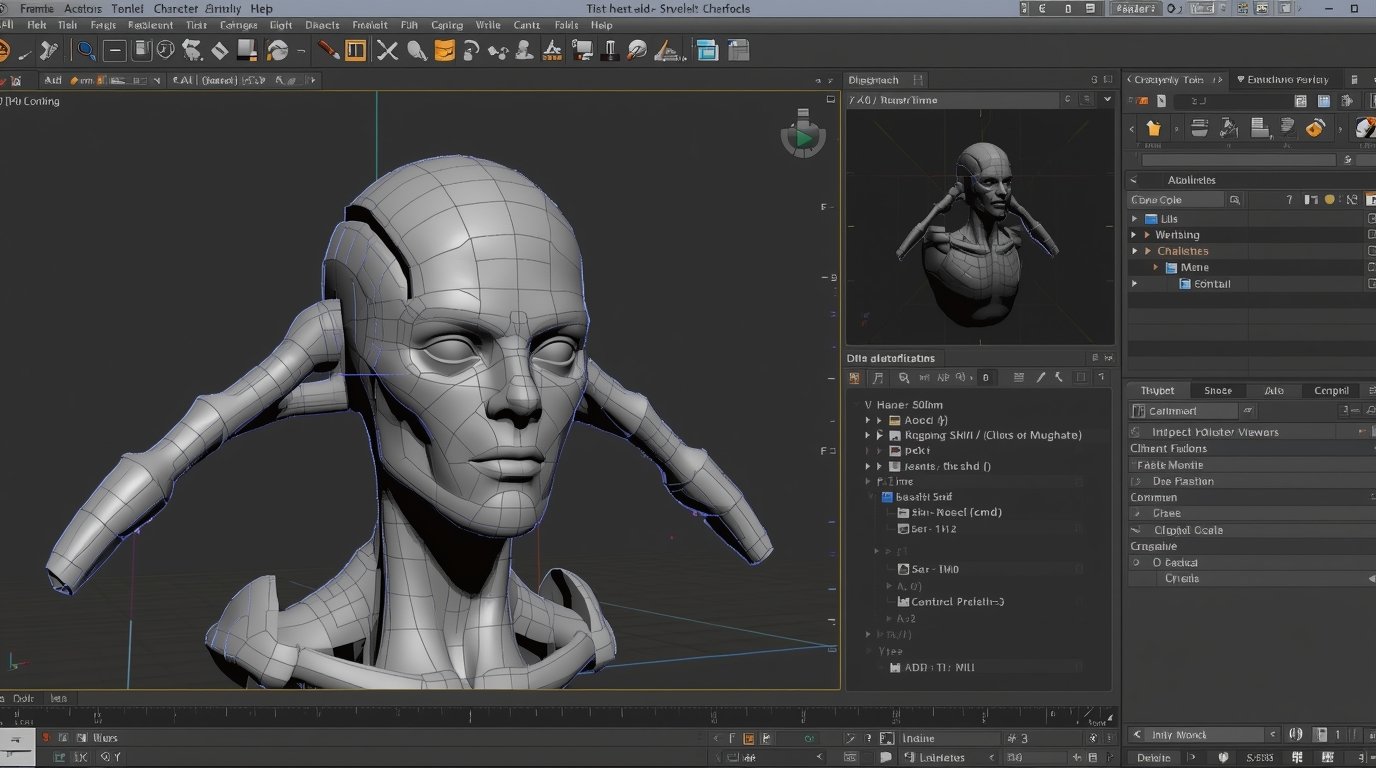Click the crossed-lines cut tool icon

click(387, 50)
